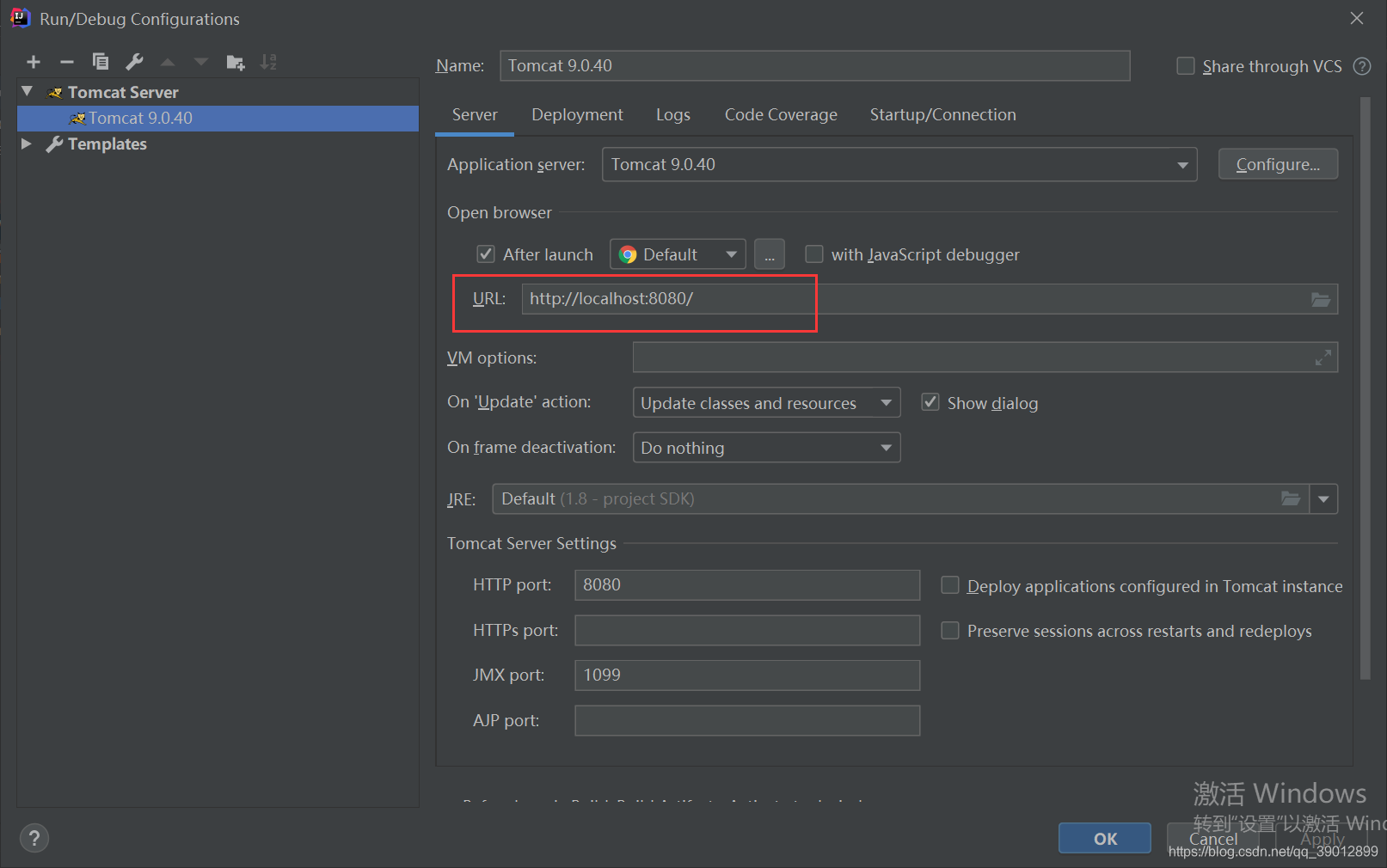Check Preserve sessions across restarts and redeploys
1387x868 pixels.
pos(950,631)
